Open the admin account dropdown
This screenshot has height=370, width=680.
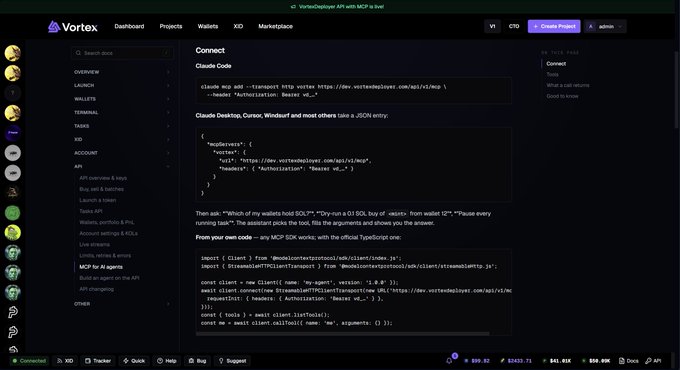(605, 26)
